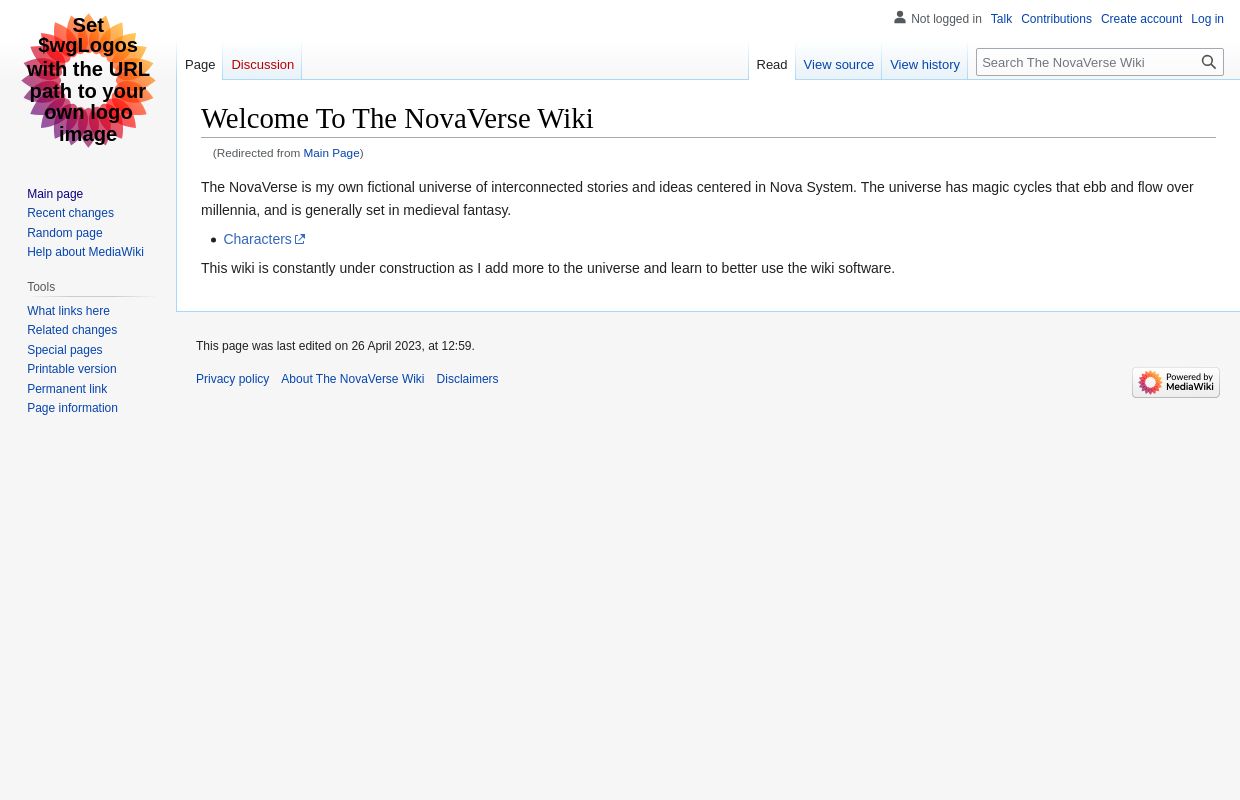Click the search magnifying glass icon
The width and height of the screenshot is (1240, 800).
[x=1208, y=62]
